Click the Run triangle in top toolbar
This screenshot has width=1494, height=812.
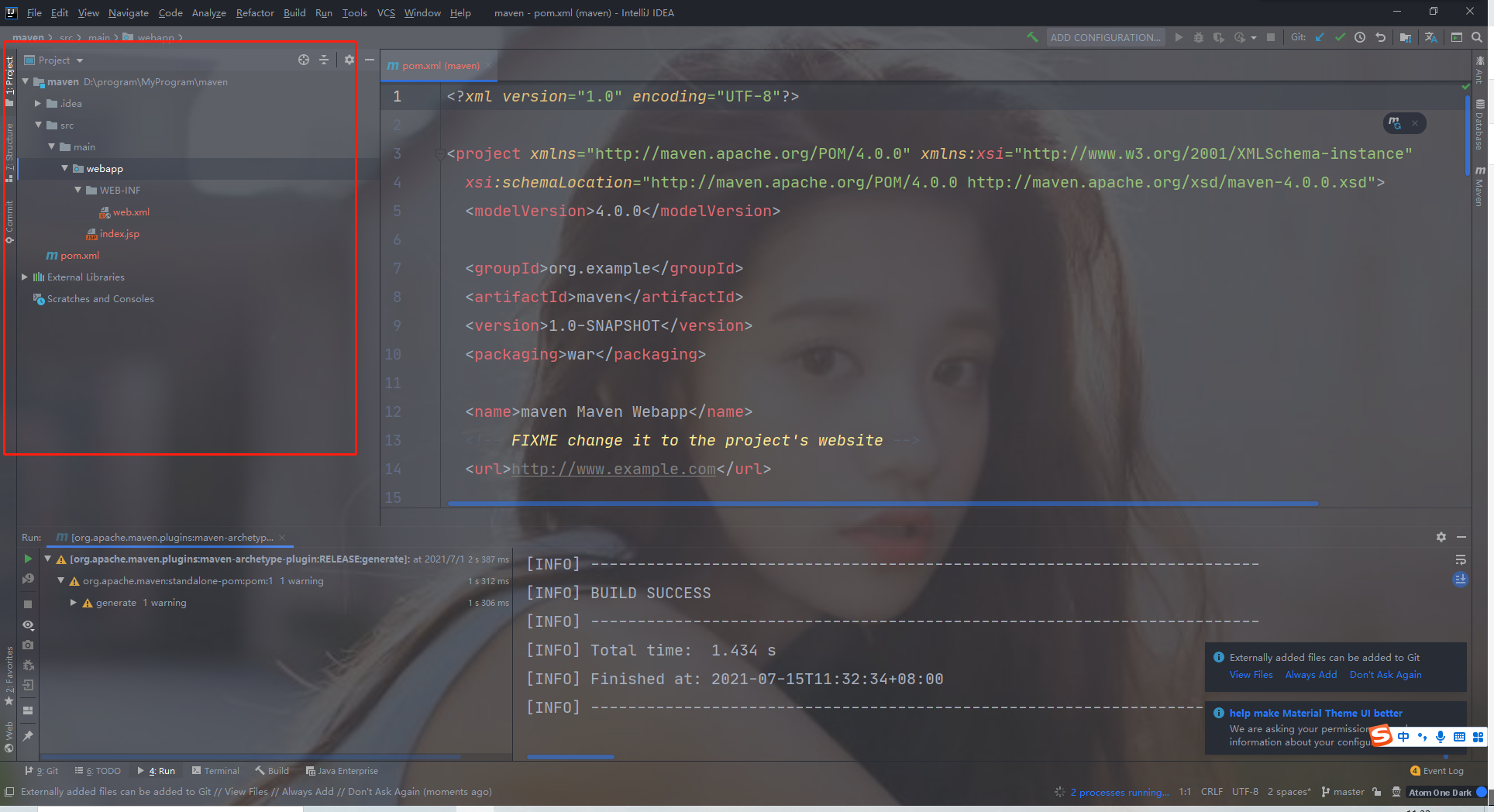point(1179,37)
